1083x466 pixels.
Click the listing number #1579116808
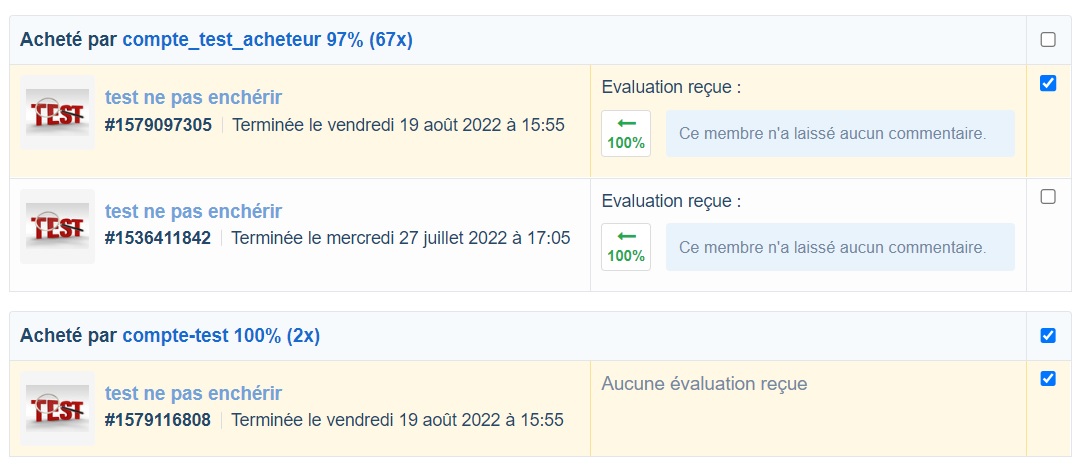click(x=158, y=420)
